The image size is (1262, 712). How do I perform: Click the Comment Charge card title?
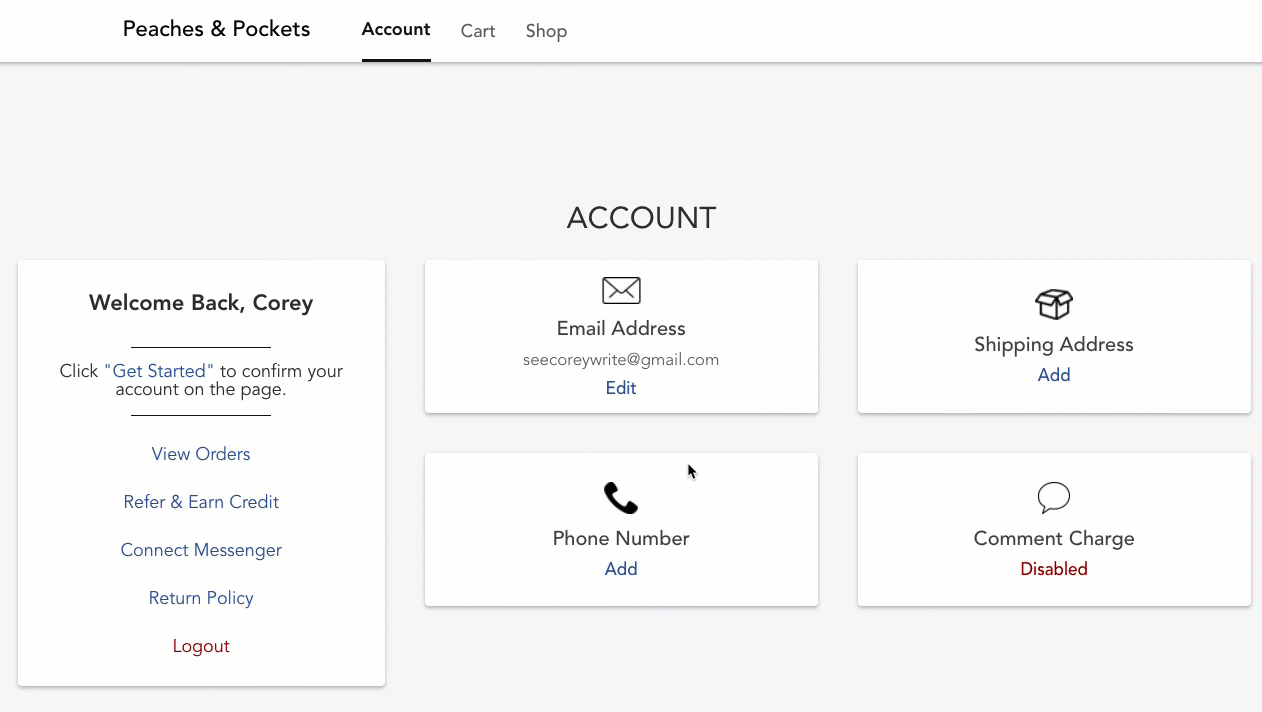(x=1054, y=539)
